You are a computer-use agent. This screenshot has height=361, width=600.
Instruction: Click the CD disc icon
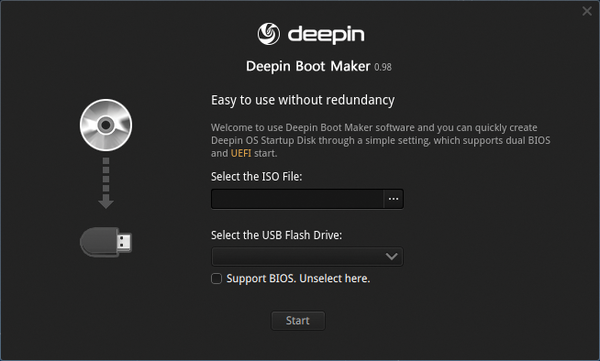[106, 125]
